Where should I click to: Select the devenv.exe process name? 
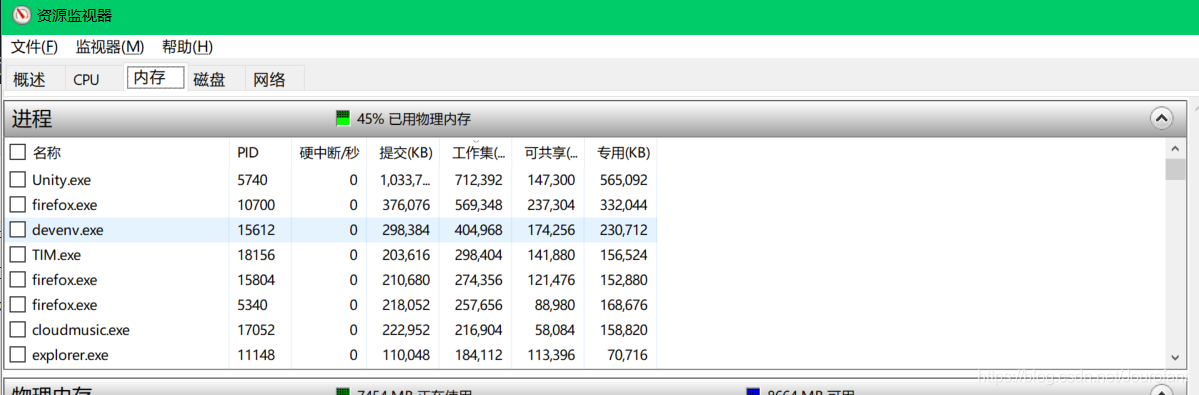[x=67, y=230]
